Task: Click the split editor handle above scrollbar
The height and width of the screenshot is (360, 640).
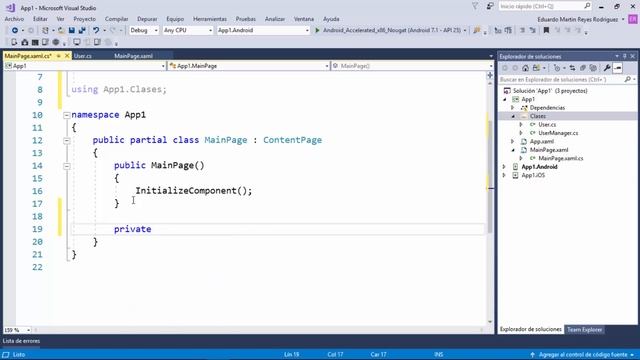Action: (x=490, y=75)
